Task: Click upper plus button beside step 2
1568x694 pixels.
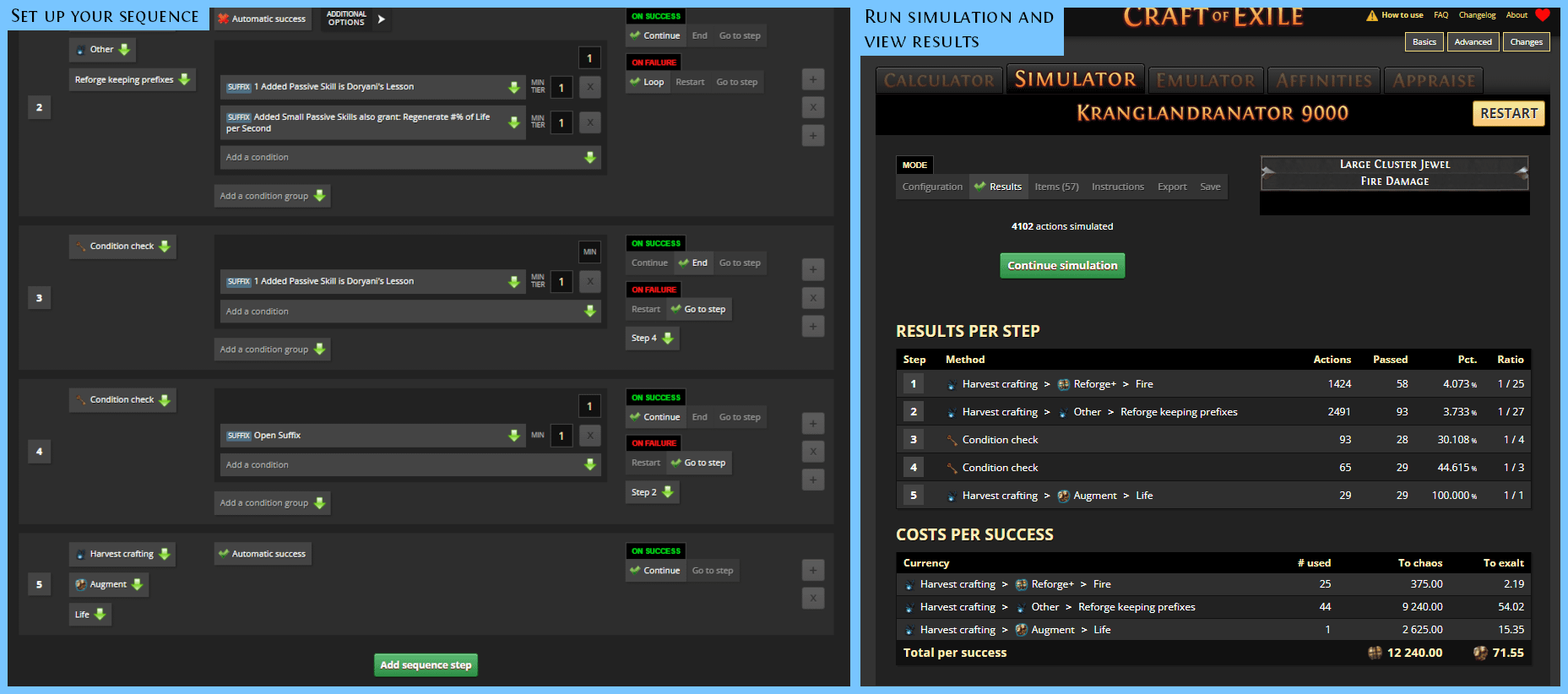Action: (813, 79)
